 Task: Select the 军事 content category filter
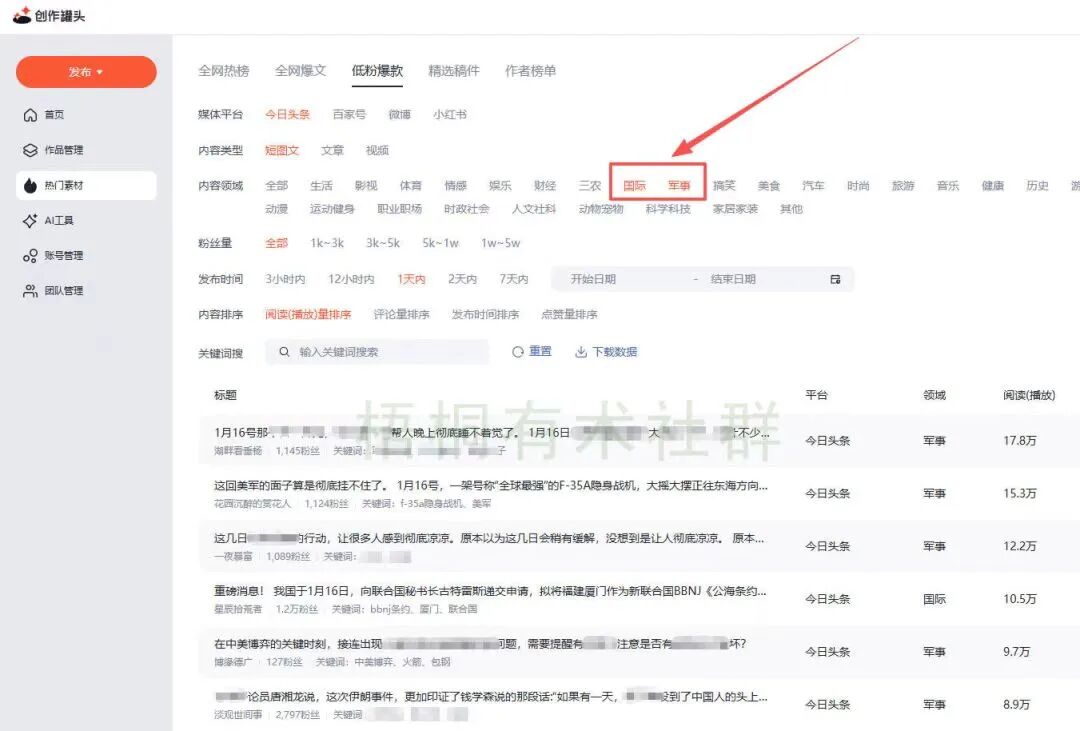tap(679, 184)
